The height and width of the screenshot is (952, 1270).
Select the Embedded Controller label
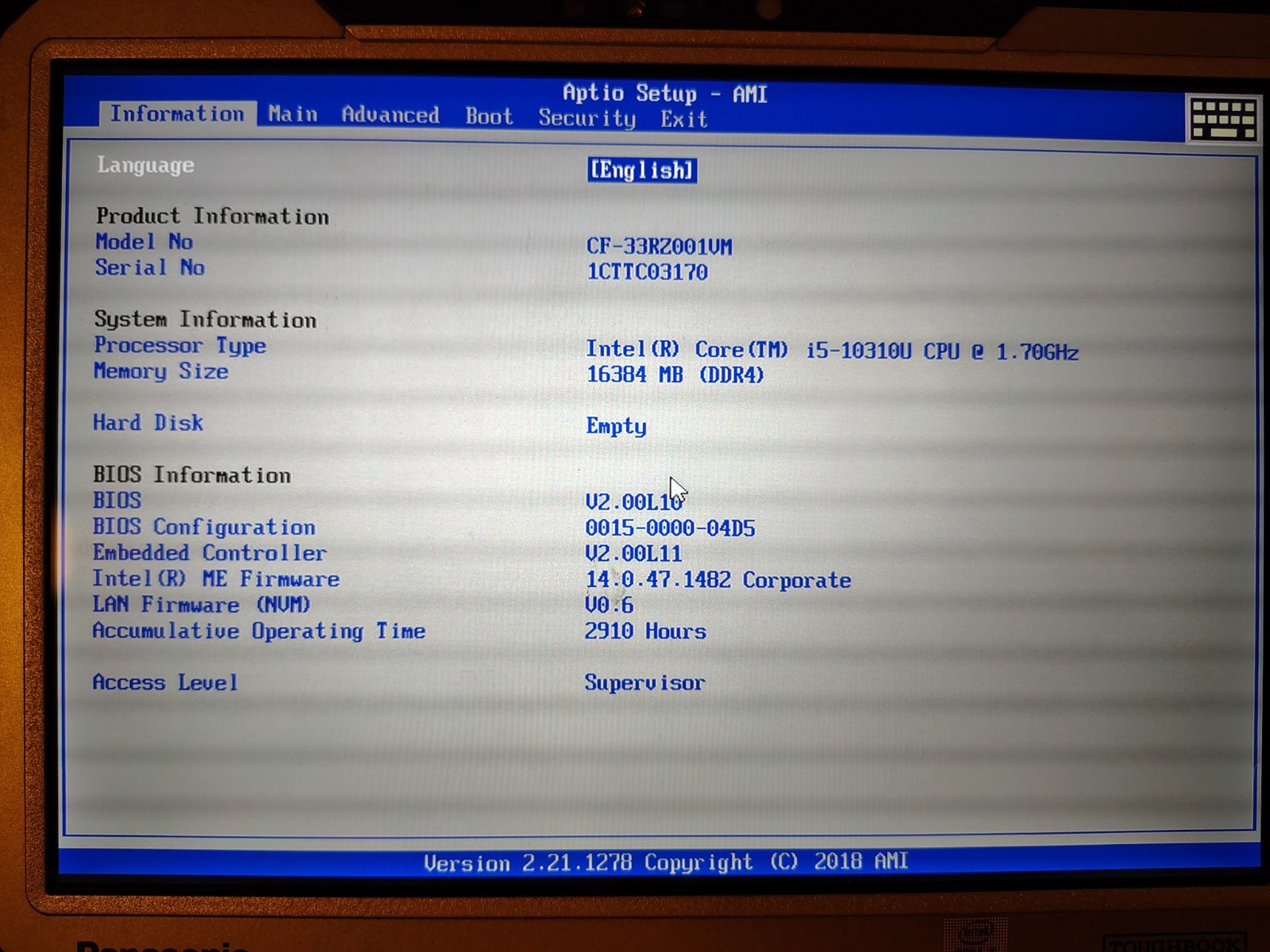[209, 553]
